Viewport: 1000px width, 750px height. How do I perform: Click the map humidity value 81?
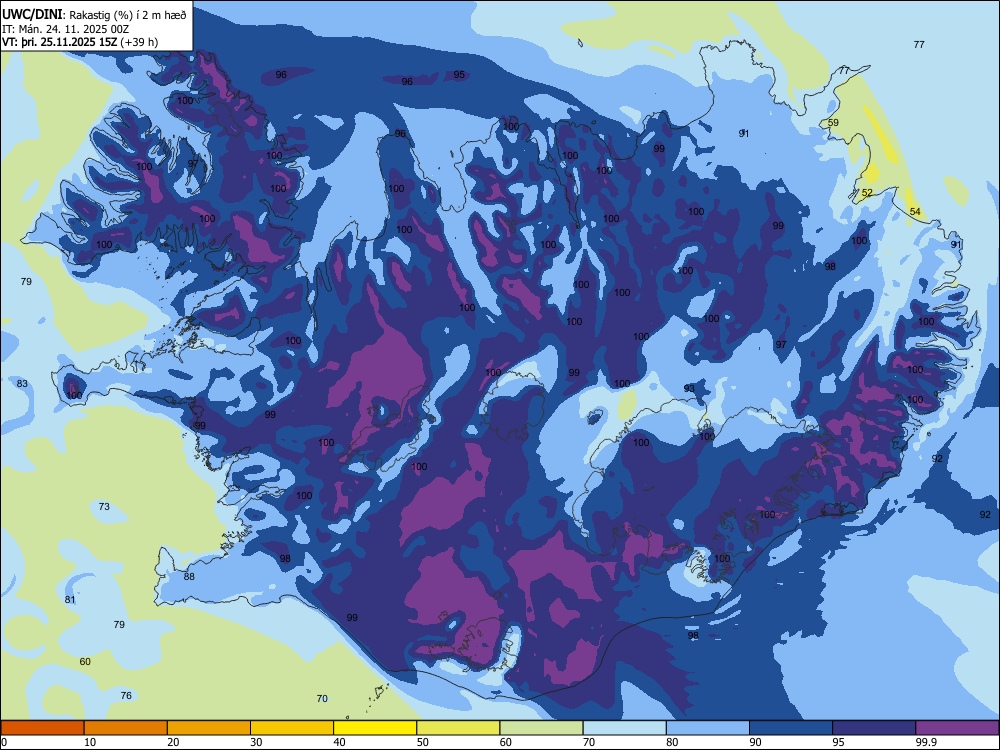pyautogui.click(x=70, y=599)
